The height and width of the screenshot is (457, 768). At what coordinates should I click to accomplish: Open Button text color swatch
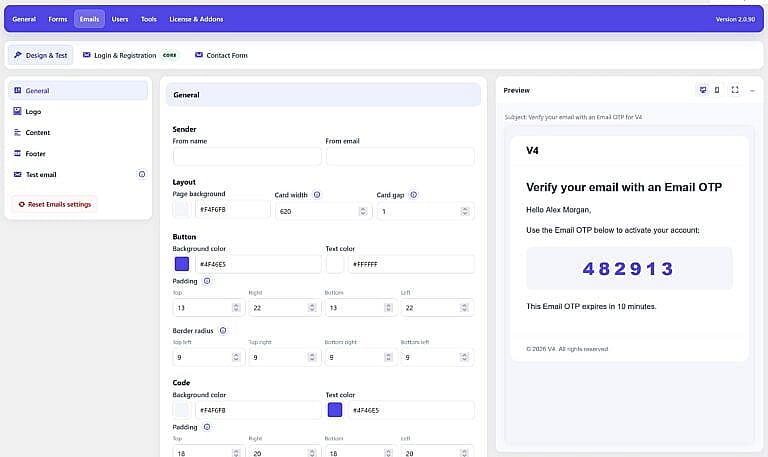335,264
